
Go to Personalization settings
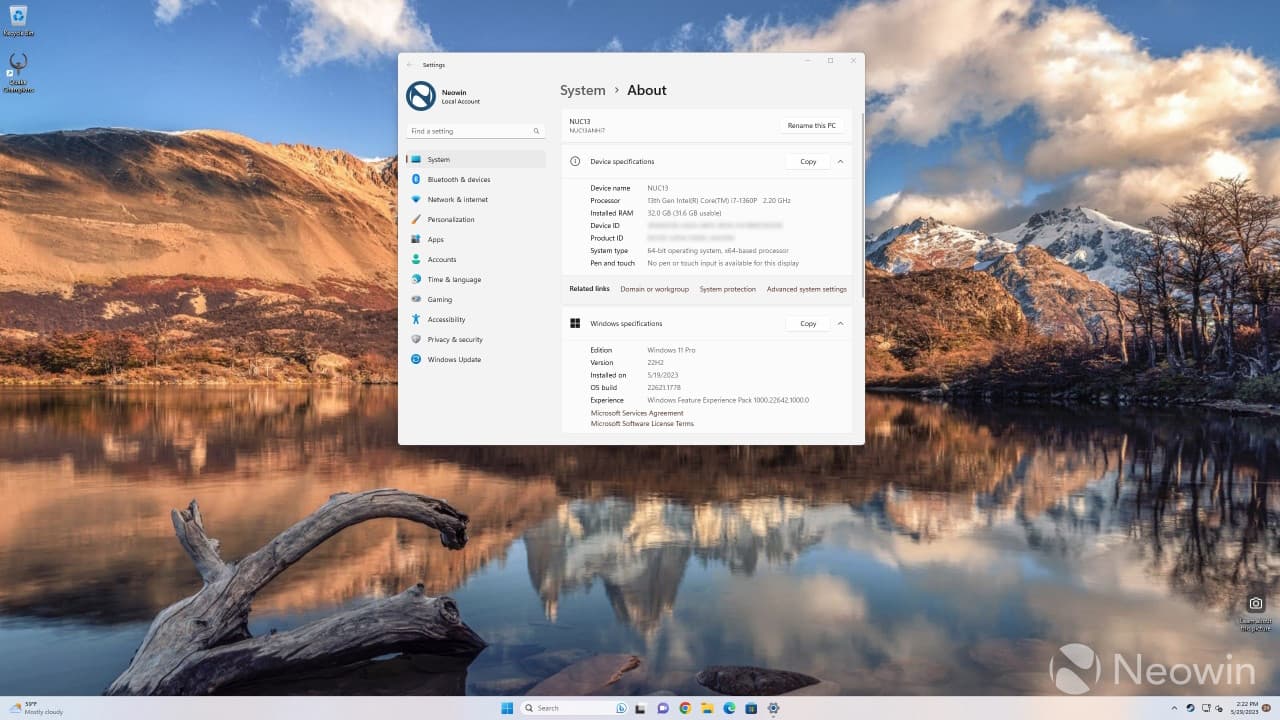pyautogui.click(x=450, y=220)
